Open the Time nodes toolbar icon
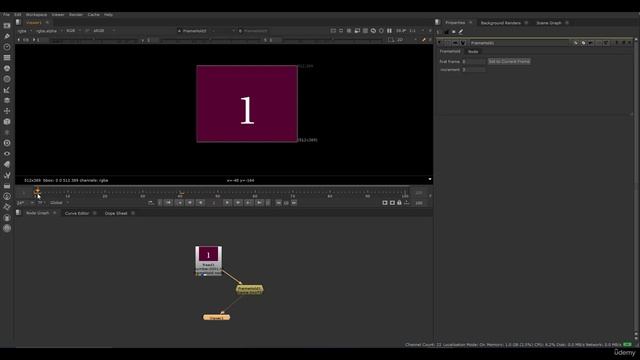Image resolution: width=640 pixels, height=360 pixels. [7, 47]
